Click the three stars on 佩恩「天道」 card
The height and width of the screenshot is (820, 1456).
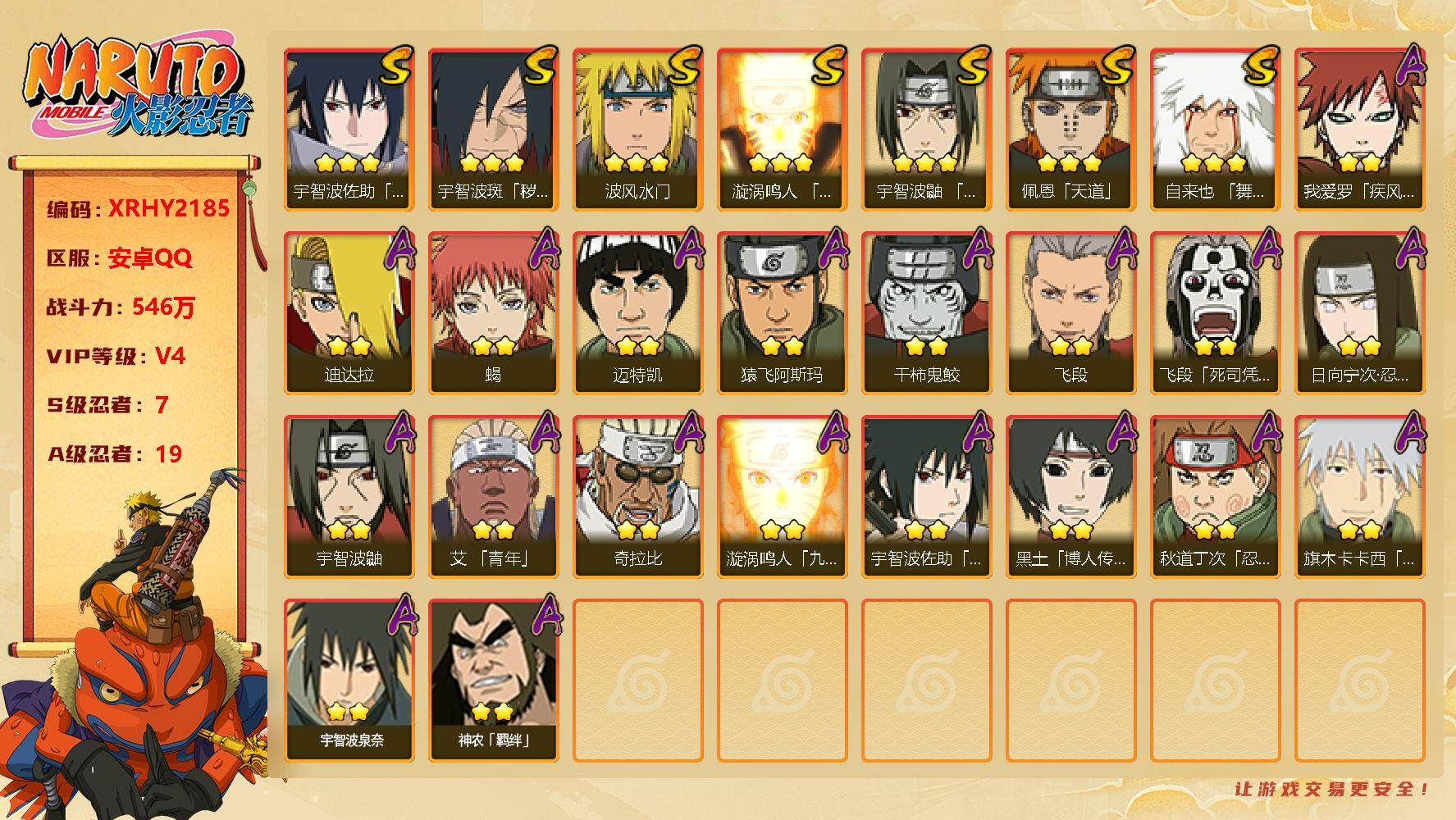(1069, 163)
